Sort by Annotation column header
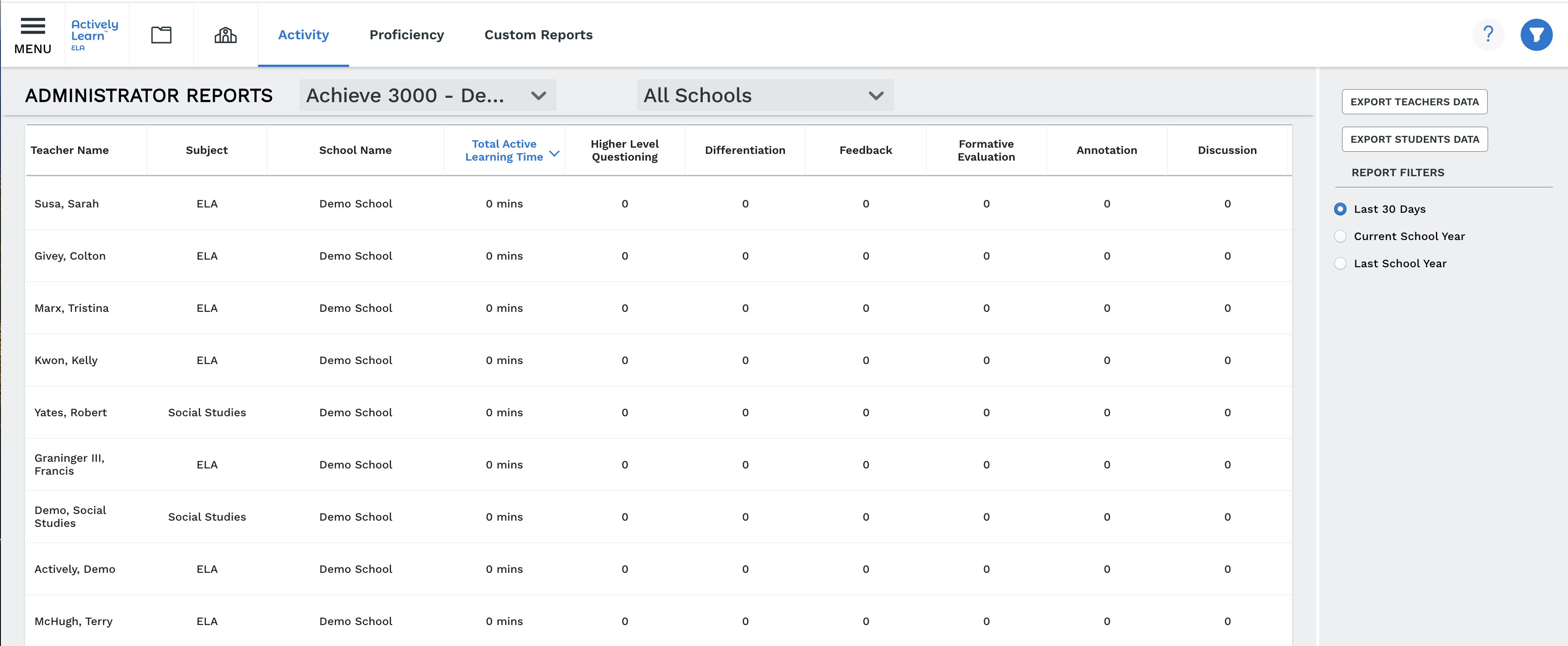 [1107, 150]
